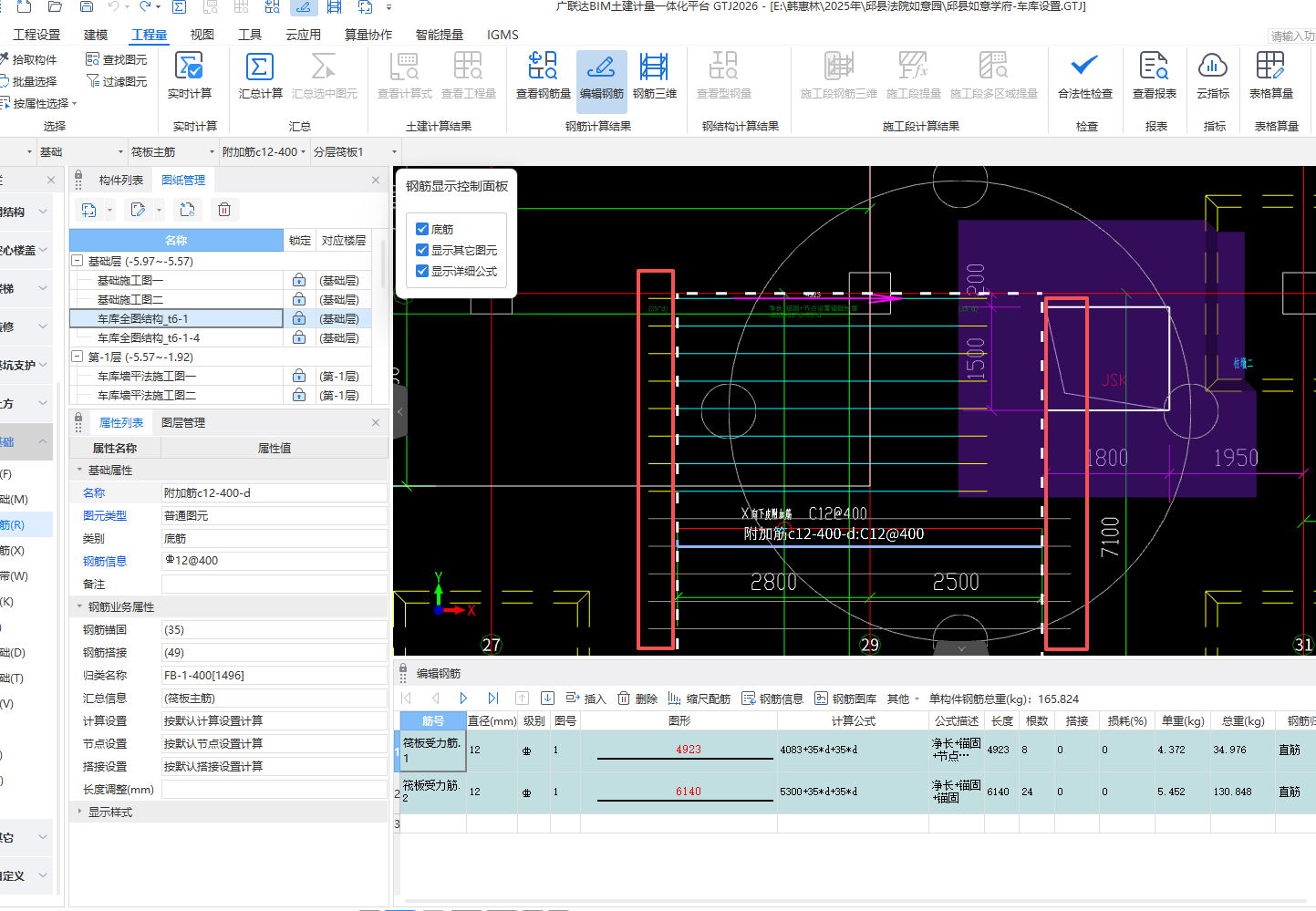Open IGMS ribbon tab
Viewport: 1316px width, 911px height.
click(x=503, y=35)
